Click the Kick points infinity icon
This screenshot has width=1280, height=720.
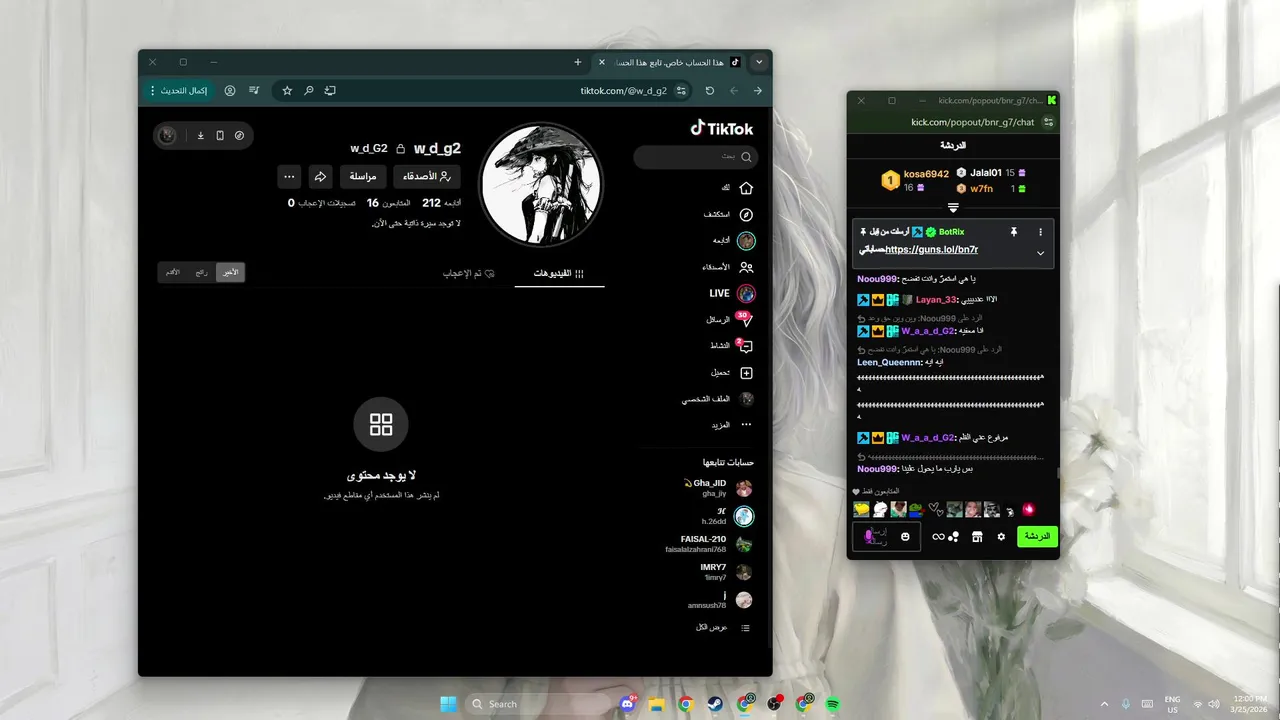pyautogui.click(x=938, y=537)
